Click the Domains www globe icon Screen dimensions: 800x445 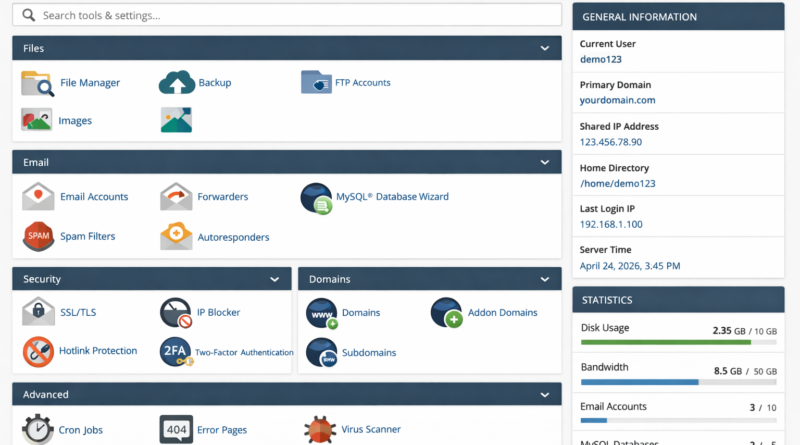pos(322,313)
